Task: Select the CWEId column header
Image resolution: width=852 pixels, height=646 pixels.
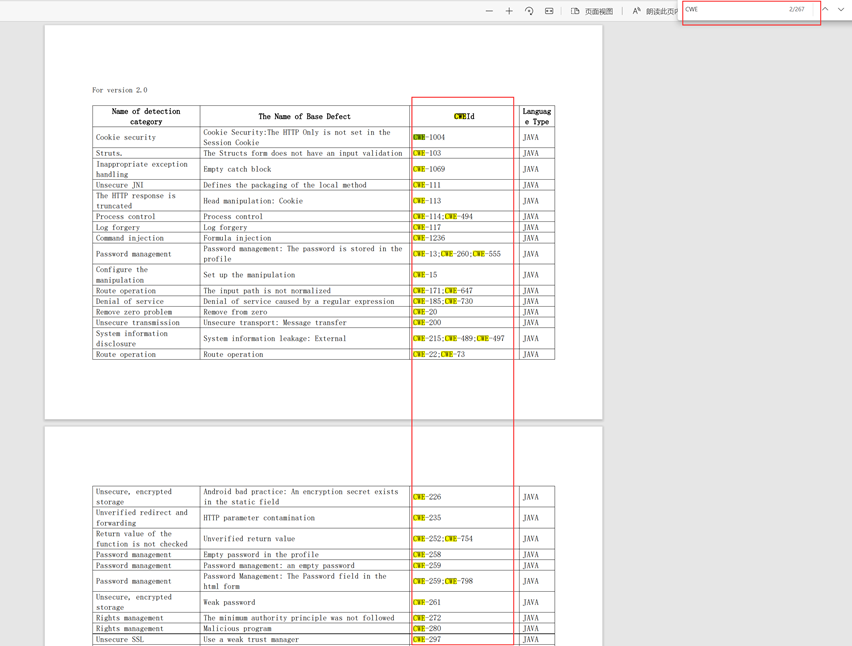Action: (x=463, y=116)
